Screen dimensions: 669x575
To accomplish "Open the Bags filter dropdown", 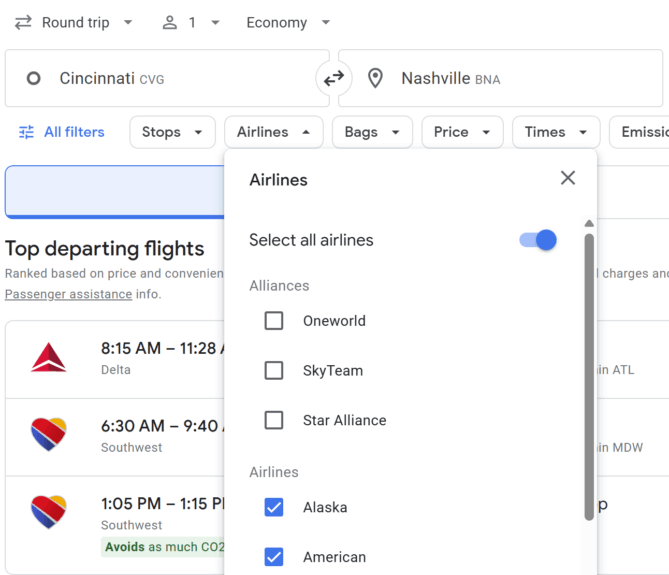I will pyautogui.click(x=372, y=132).
